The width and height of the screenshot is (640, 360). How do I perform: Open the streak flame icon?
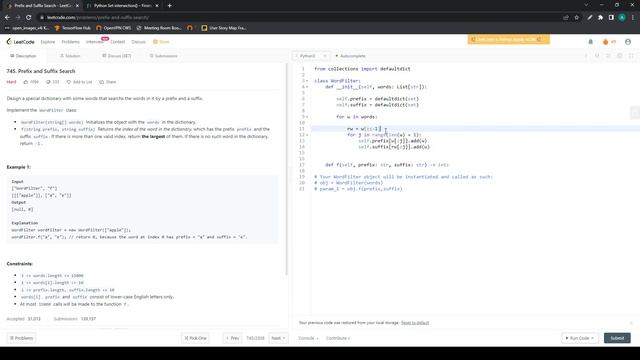[x=605, y=42]
